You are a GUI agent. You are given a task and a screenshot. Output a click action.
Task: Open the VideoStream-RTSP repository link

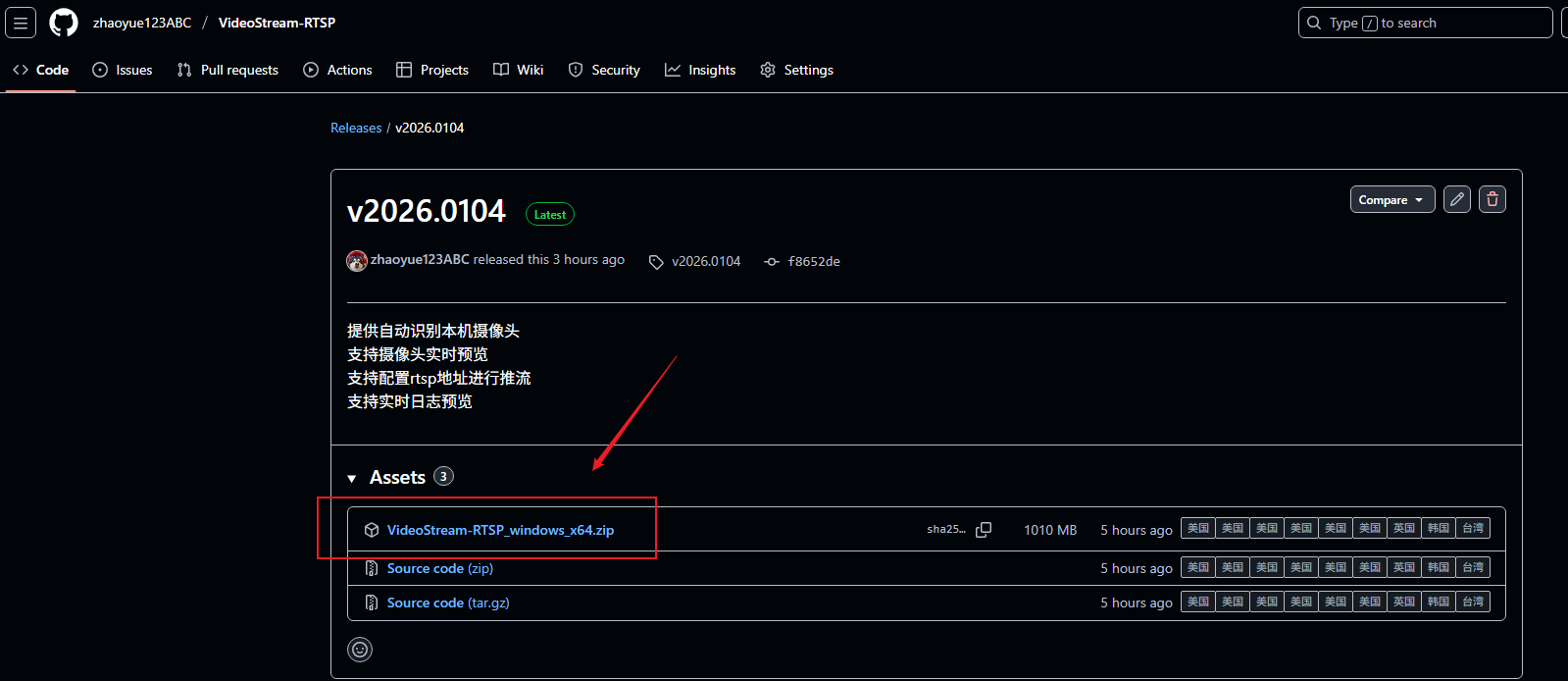coord(277,23)
